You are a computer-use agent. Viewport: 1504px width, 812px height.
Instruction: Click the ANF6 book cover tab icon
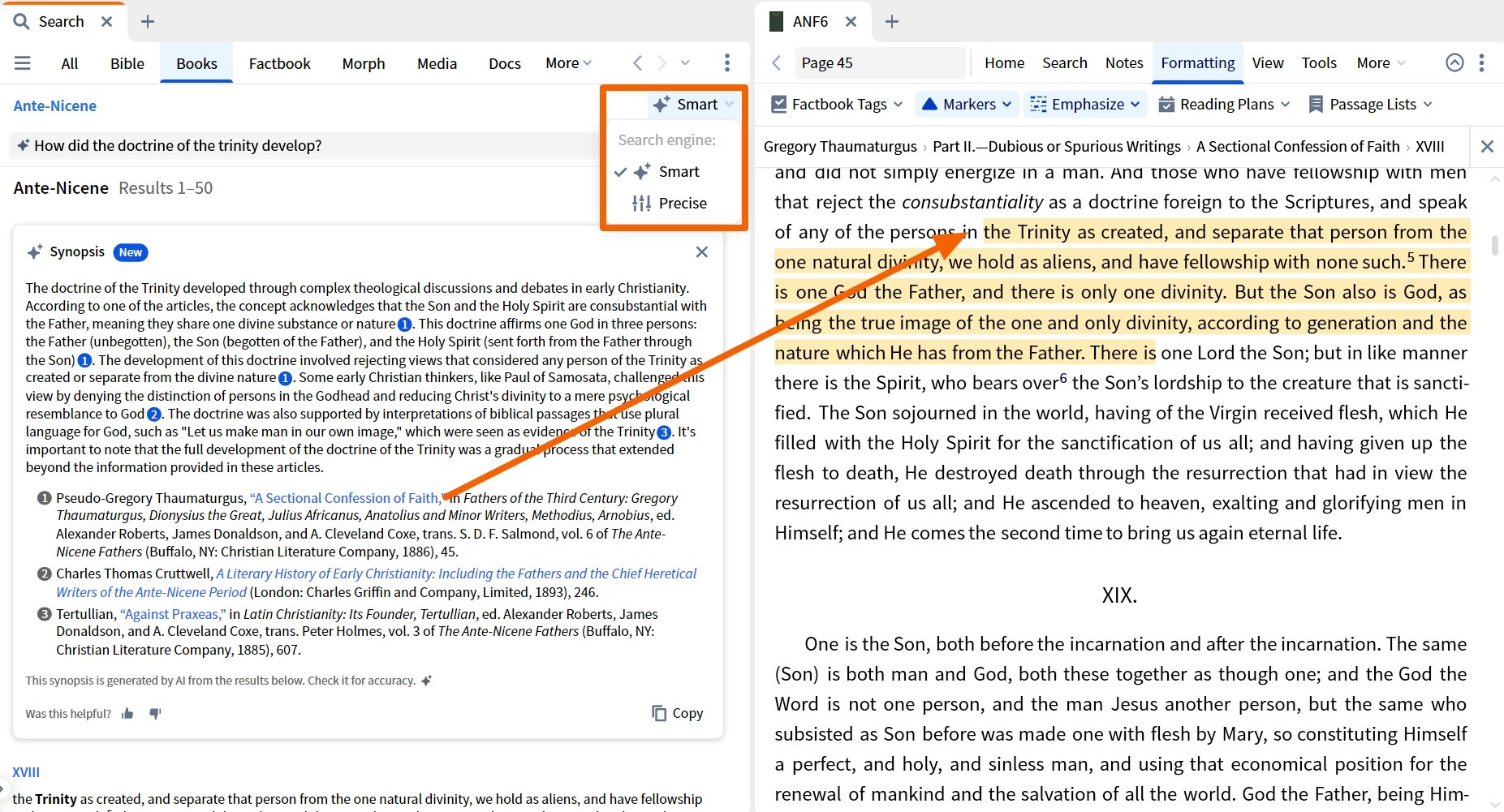[776, 22]
